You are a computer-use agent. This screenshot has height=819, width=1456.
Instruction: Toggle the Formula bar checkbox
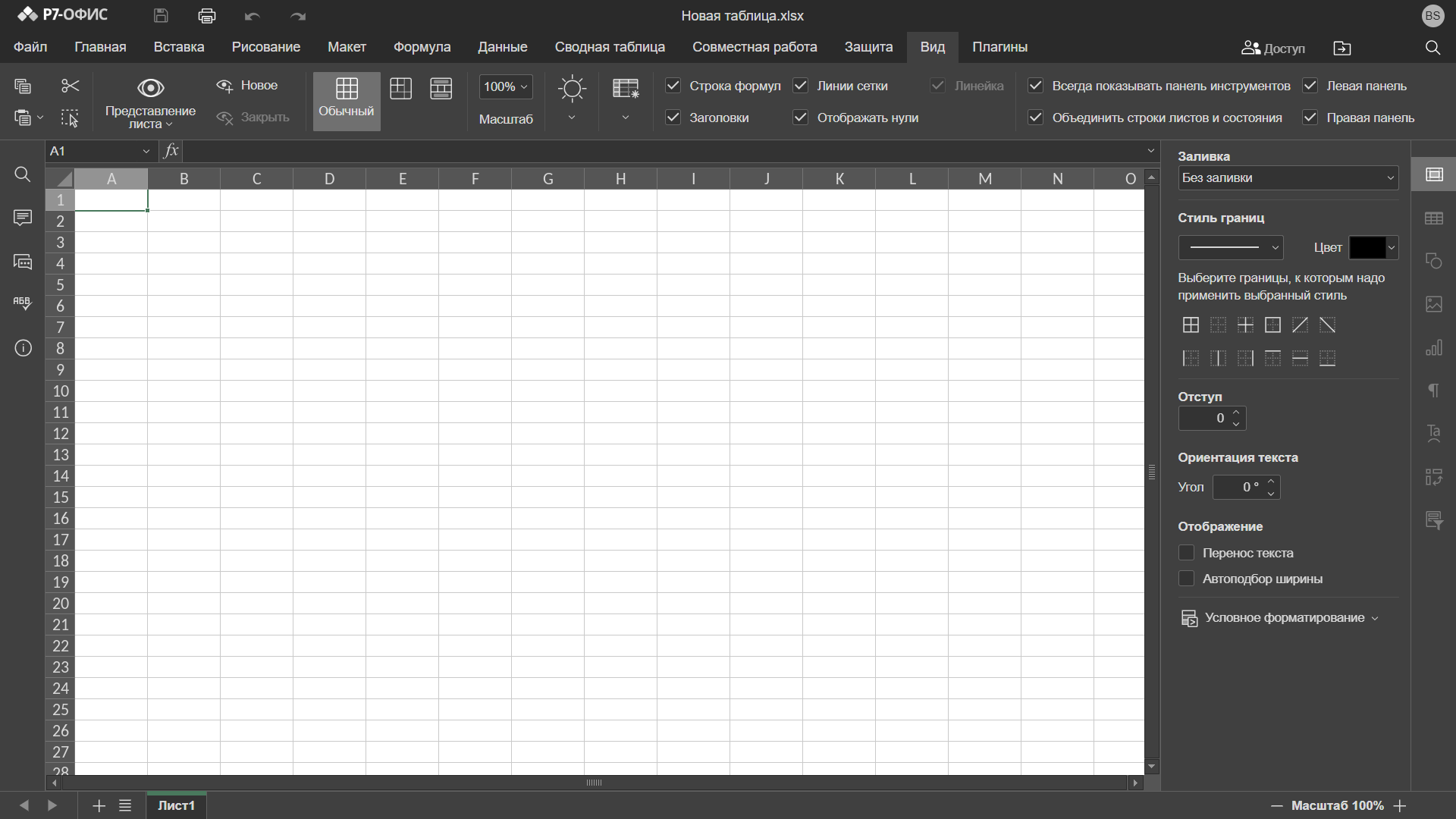(673, 86)
